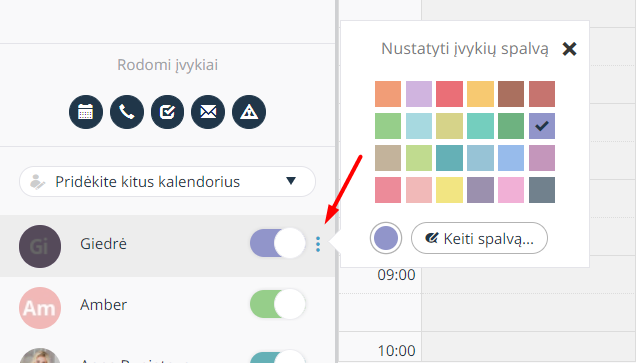Select Amber name in calendar list
The image size is (636, 363).
coord(103,305)
